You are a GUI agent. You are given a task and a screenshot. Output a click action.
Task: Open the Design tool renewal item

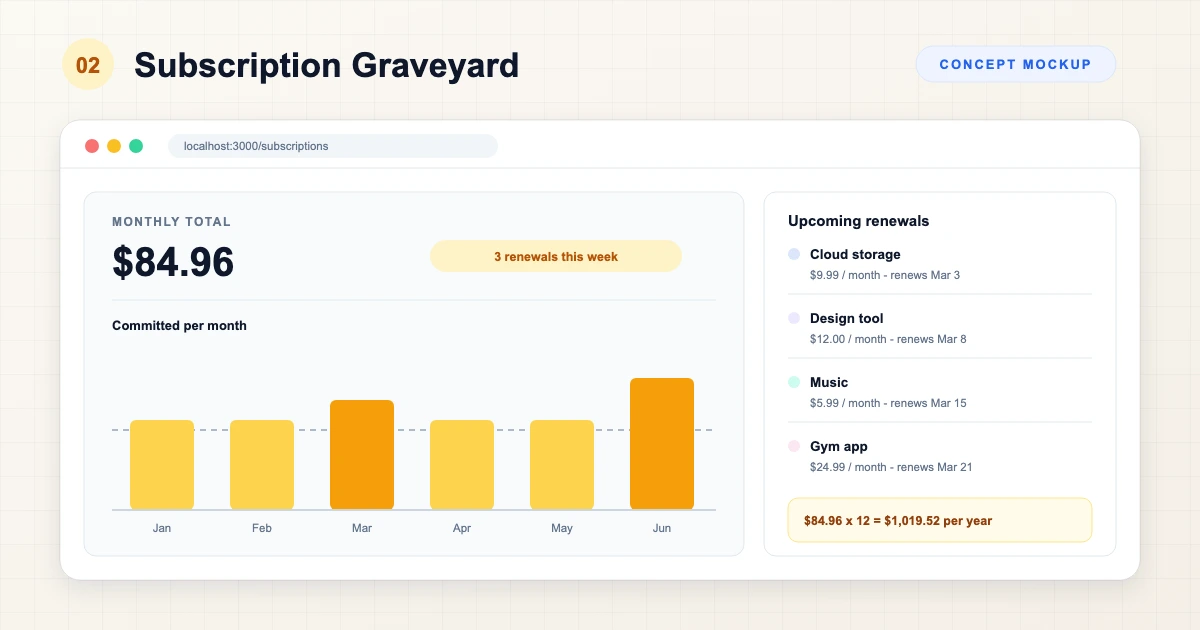tap(940, 328)
